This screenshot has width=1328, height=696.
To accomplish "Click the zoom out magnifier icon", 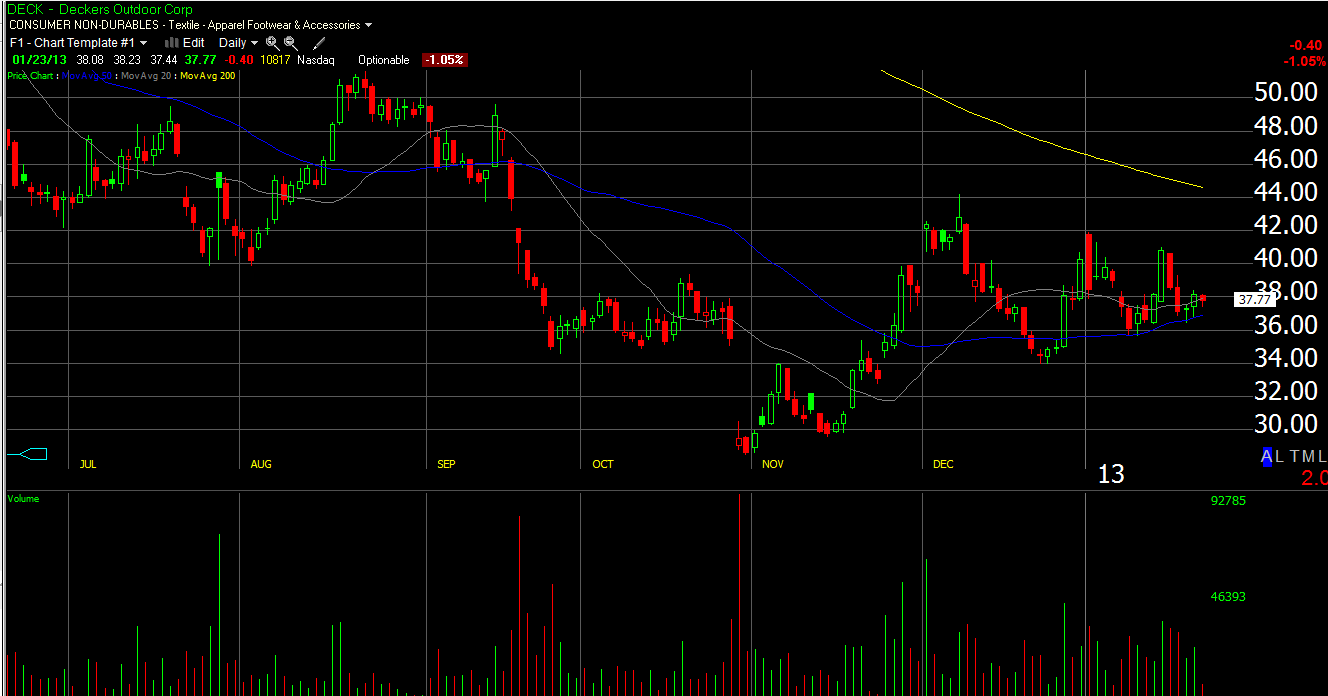I will click(x=290, y=43).
